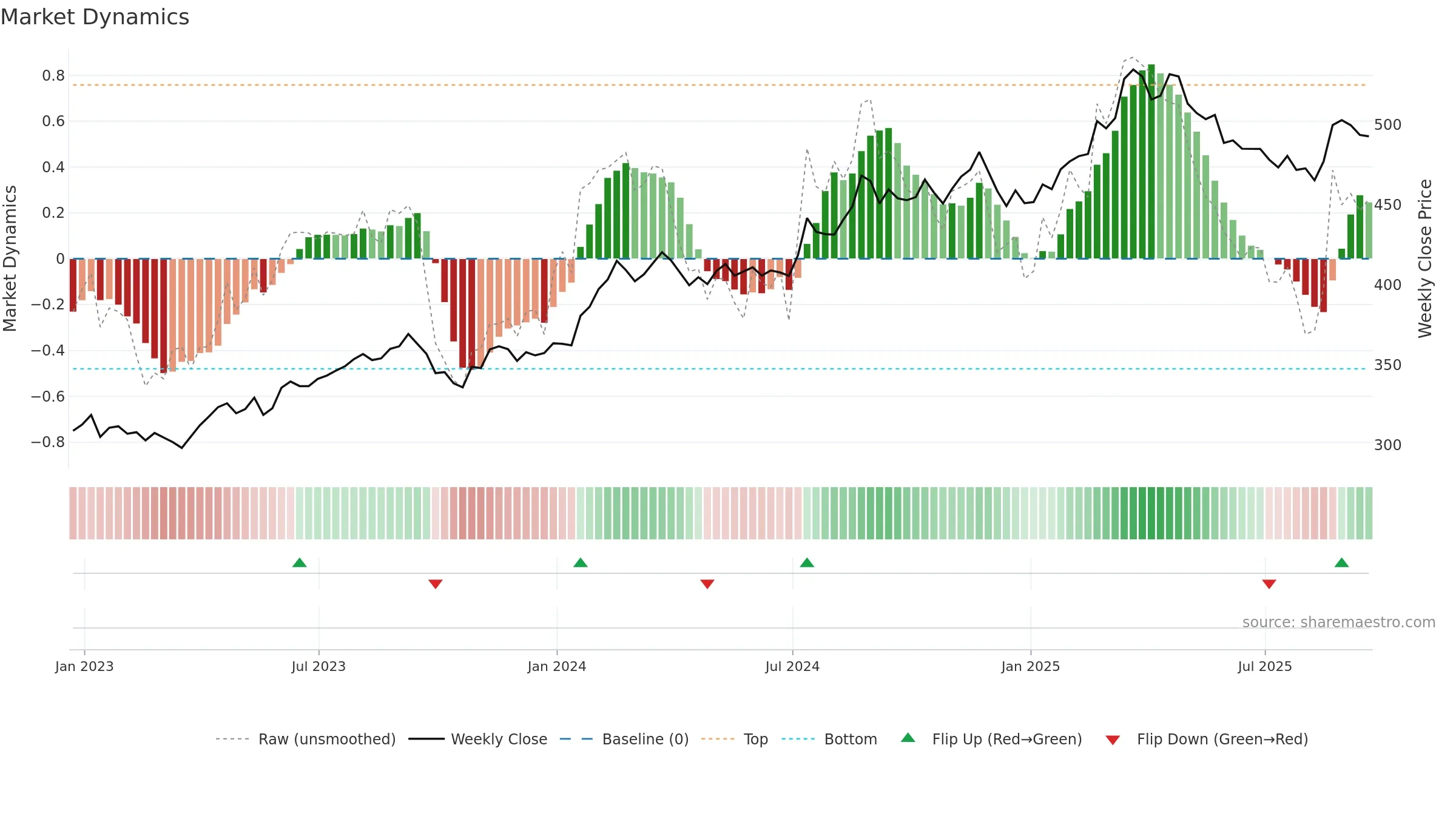1456x819 pixels.
Task: Toggle Flip Up (Red→Green) legend entry
Action: (x=991, y=739)
